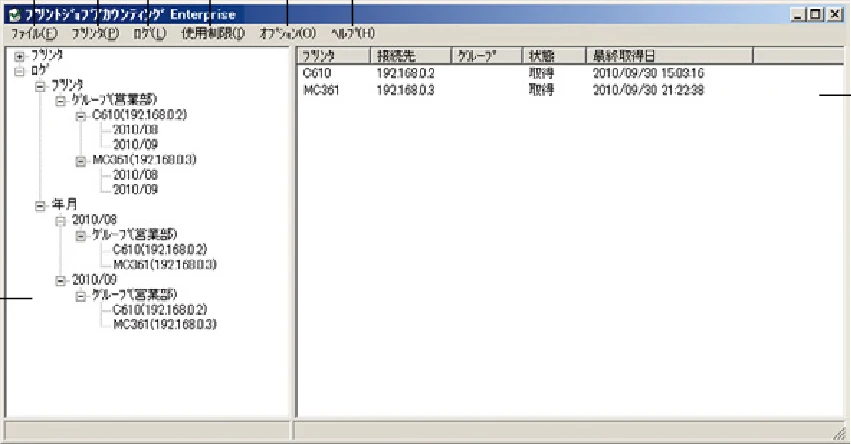
Task: Minimize the Enterprise window
Action: (x=797, y=15)
